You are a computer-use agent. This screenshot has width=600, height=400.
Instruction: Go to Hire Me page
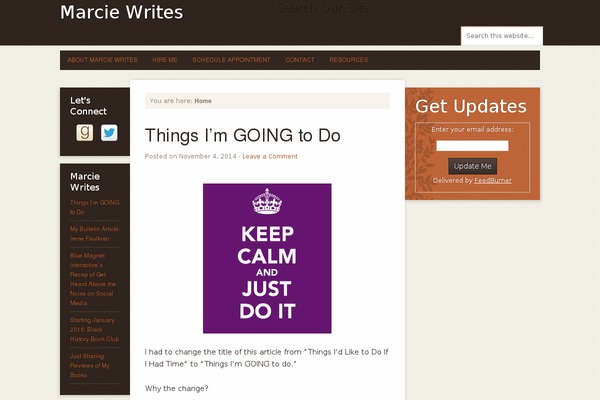click(165, 60)
